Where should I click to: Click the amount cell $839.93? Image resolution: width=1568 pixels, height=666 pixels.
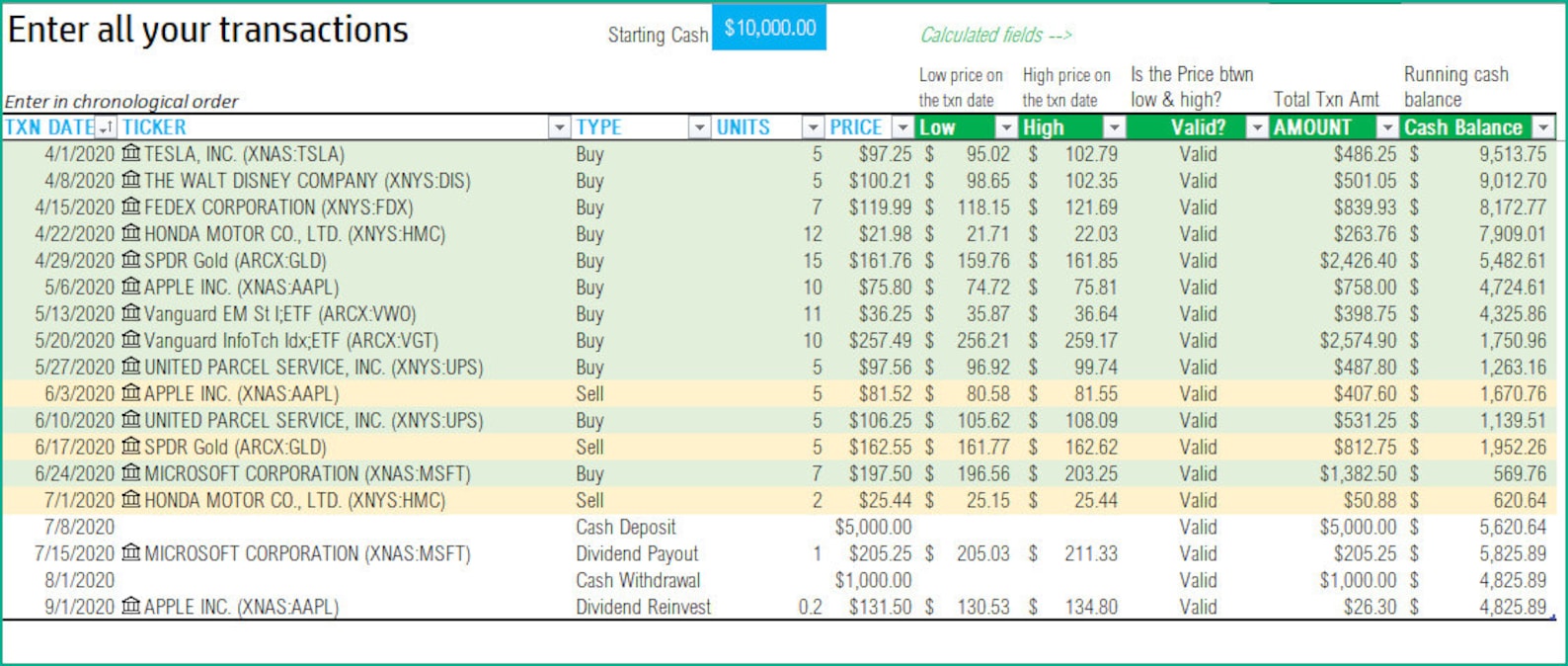(x=1366, y=208)
